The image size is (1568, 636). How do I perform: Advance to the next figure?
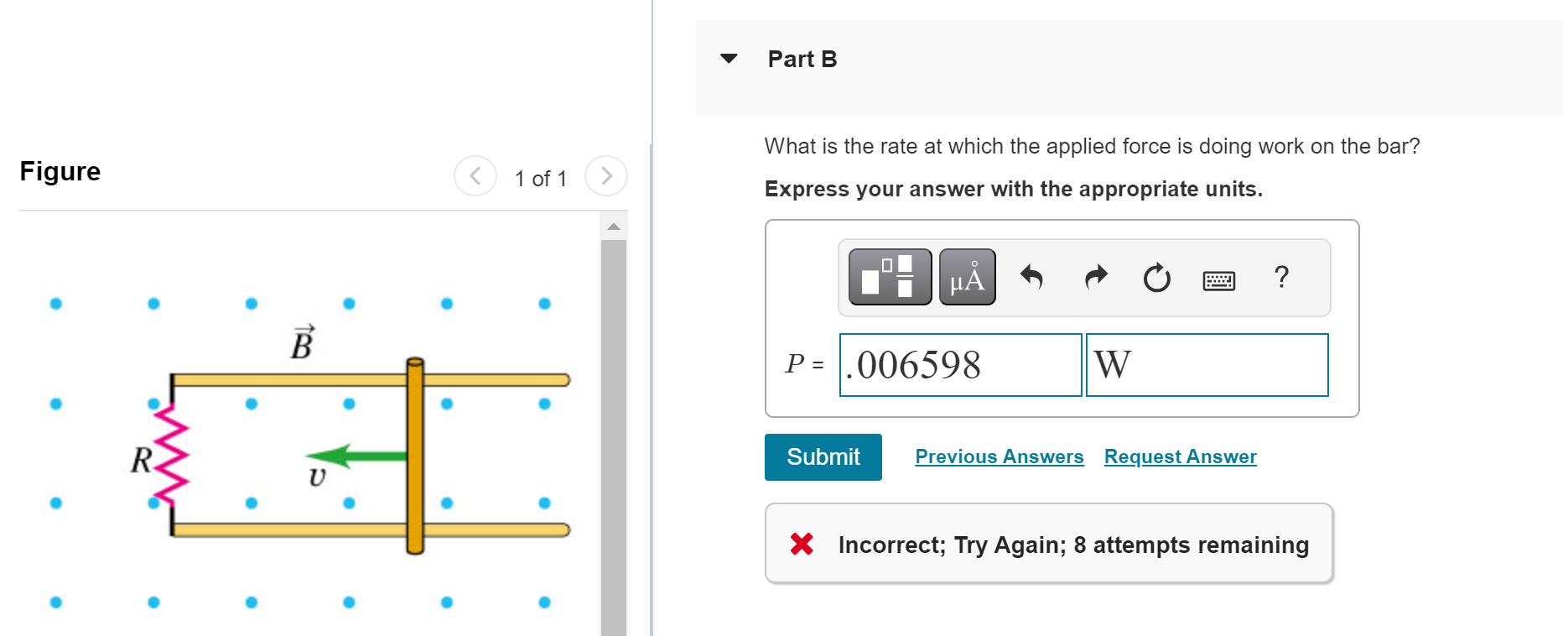[605, 176]
